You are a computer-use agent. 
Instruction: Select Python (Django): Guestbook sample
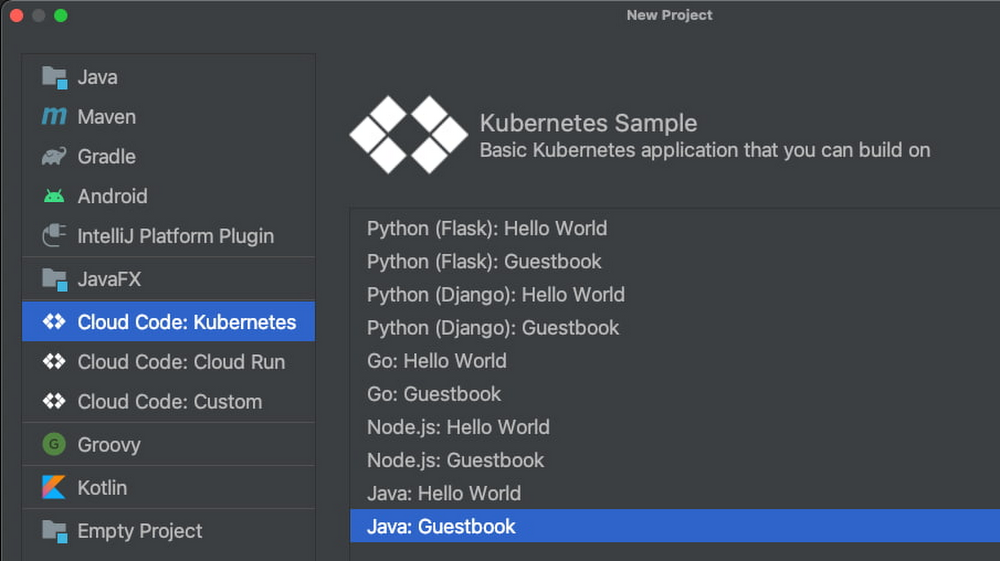point(493,328)
